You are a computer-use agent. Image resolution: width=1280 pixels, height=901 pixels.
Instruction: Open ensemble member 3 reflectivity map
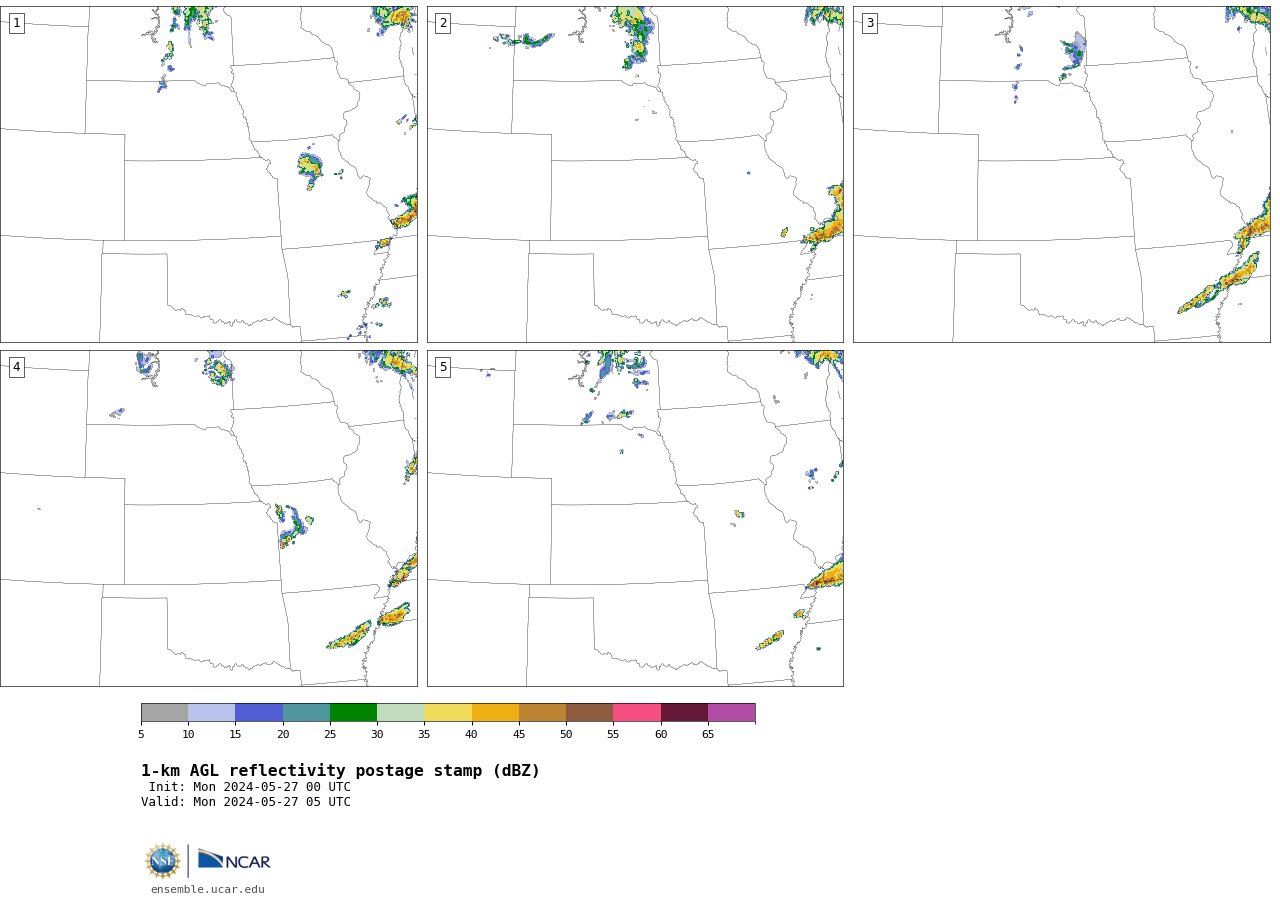tap(1062, 174)
